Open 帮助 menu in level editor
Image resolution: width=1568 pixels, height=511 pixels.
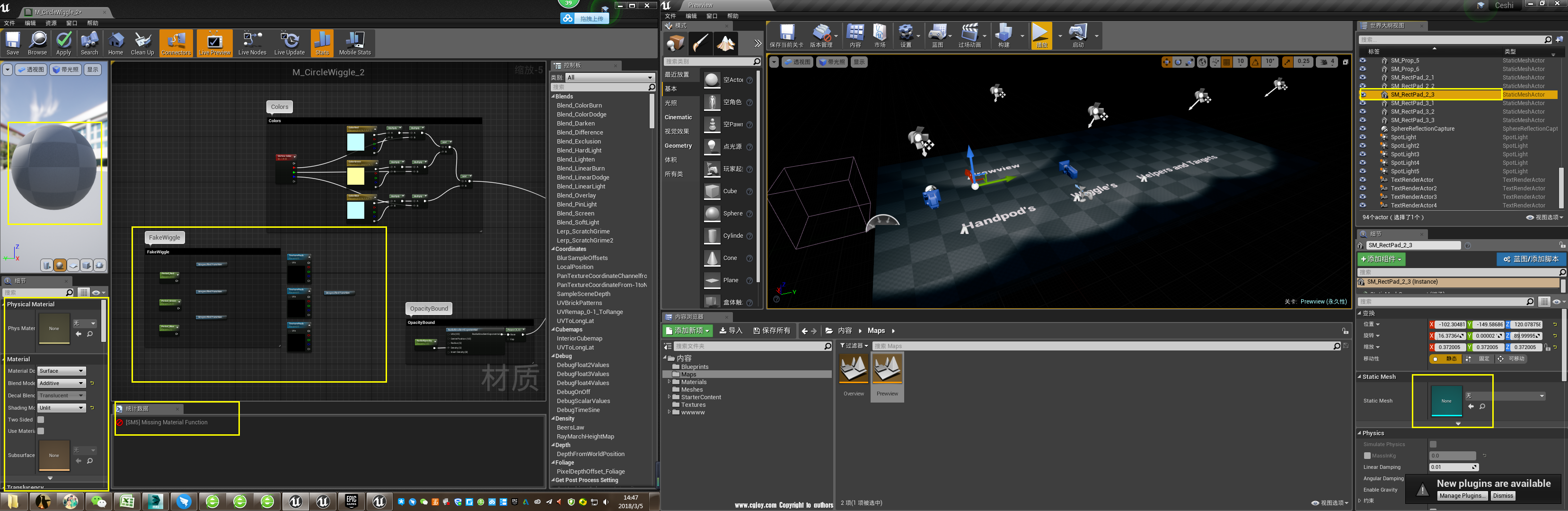pyautogui.click(x=732, y=16)
